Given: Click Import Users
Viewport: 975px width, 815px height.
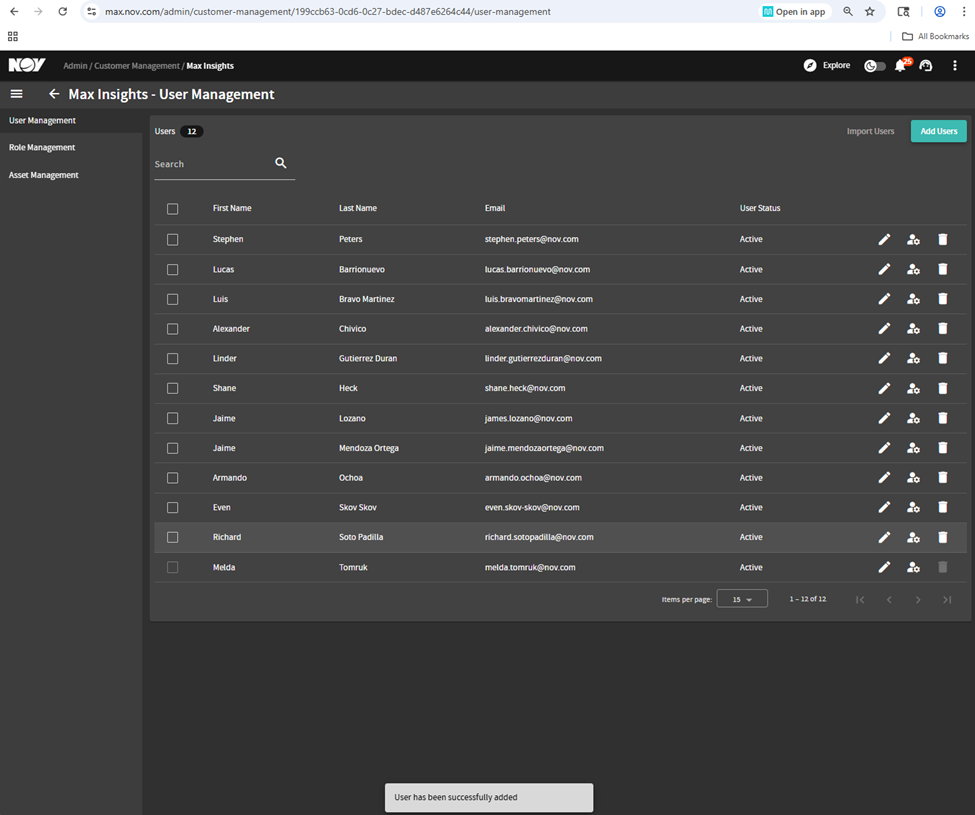Looking at the screenshot, I should (x=870, y=131).
